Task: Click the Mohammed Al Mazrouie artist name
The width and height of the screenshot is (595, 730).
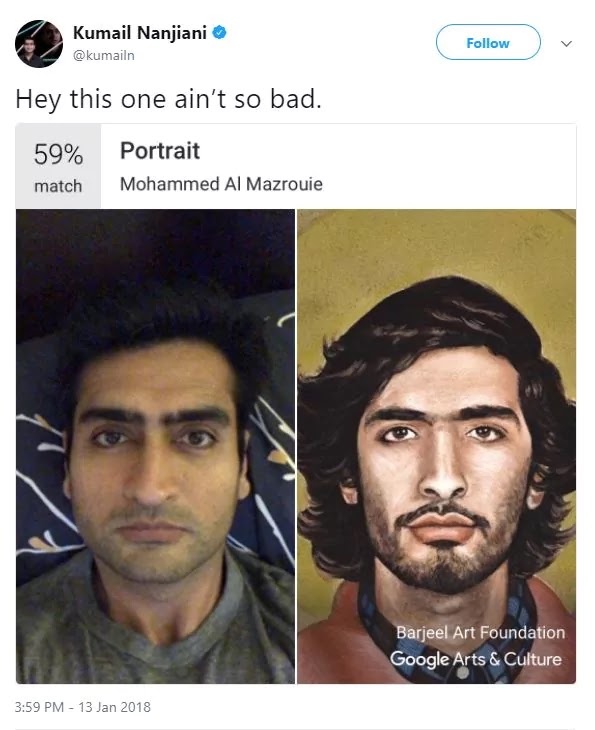Action: [x=221, y=184]
